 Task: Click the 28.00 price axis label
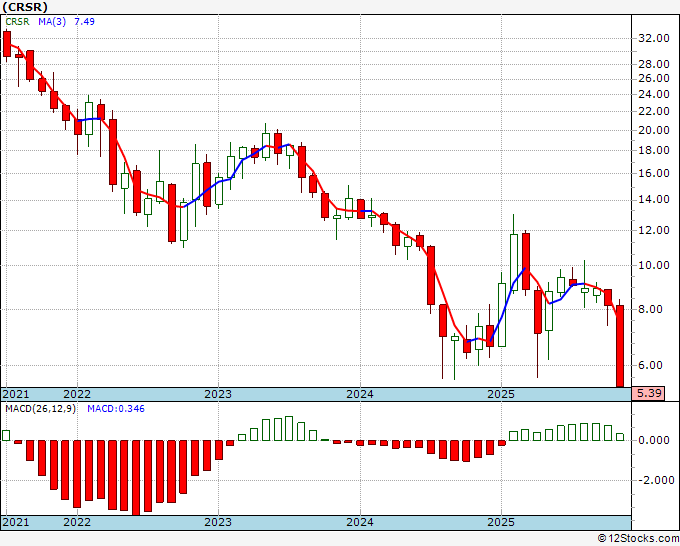(654, 64)
